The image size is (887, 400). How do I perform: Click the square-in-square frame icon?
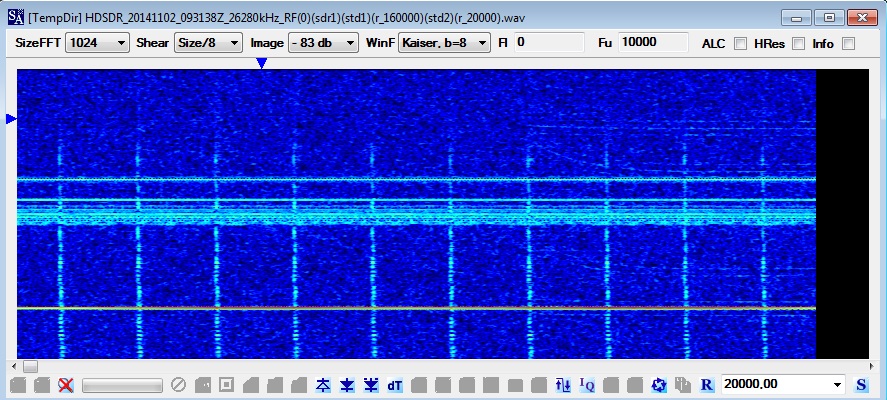226,385
